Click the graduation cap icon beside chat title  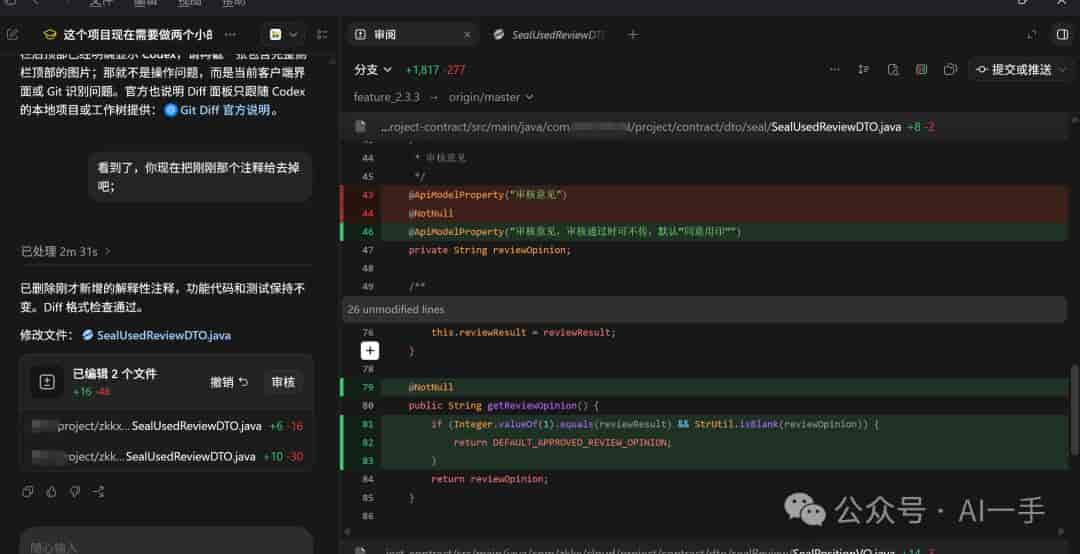[x=50, y=34]
